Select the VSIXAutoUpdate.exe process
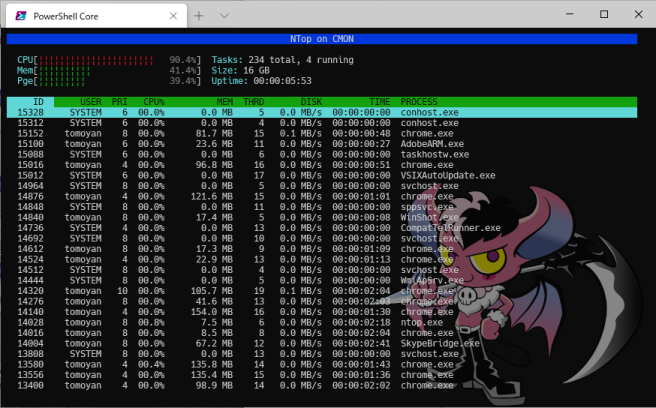The width and height of the screenshot is (656, 408). coord(448,175)
